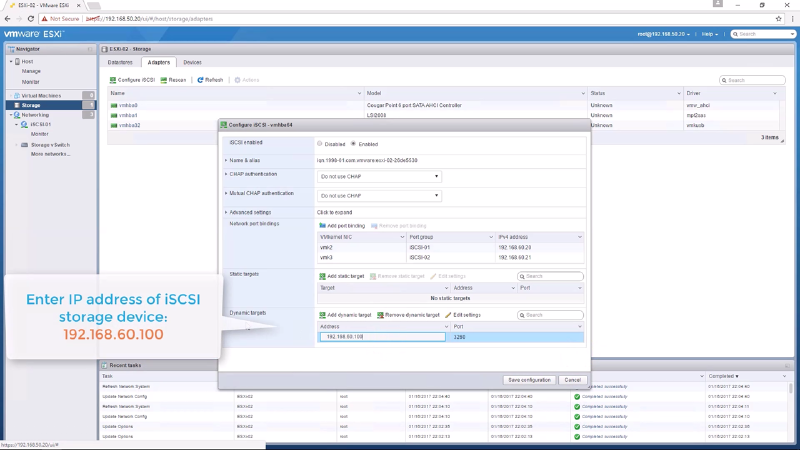Image resolution: width=800 pixels, height=450 pixels.
Task: Click the vmhba0 adapter icon
Action: [x=114, y=105]
